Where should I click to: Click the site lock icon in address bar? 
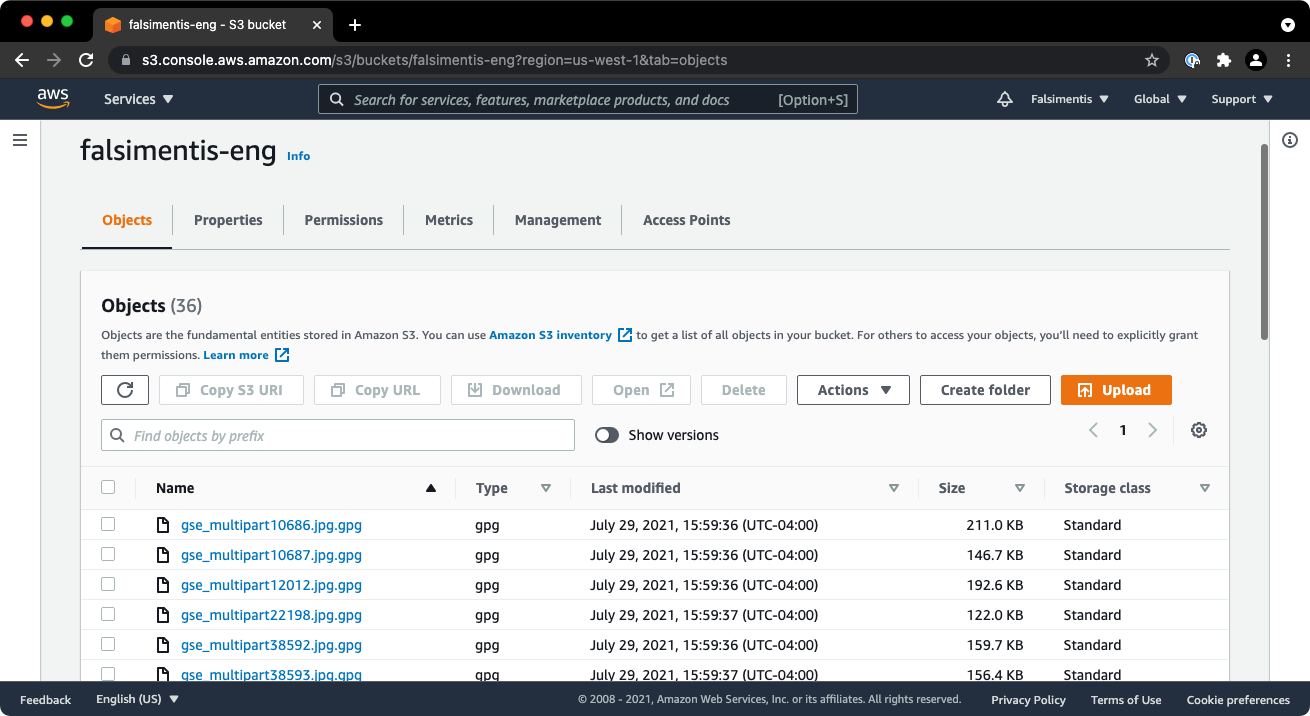coord(125,60)
